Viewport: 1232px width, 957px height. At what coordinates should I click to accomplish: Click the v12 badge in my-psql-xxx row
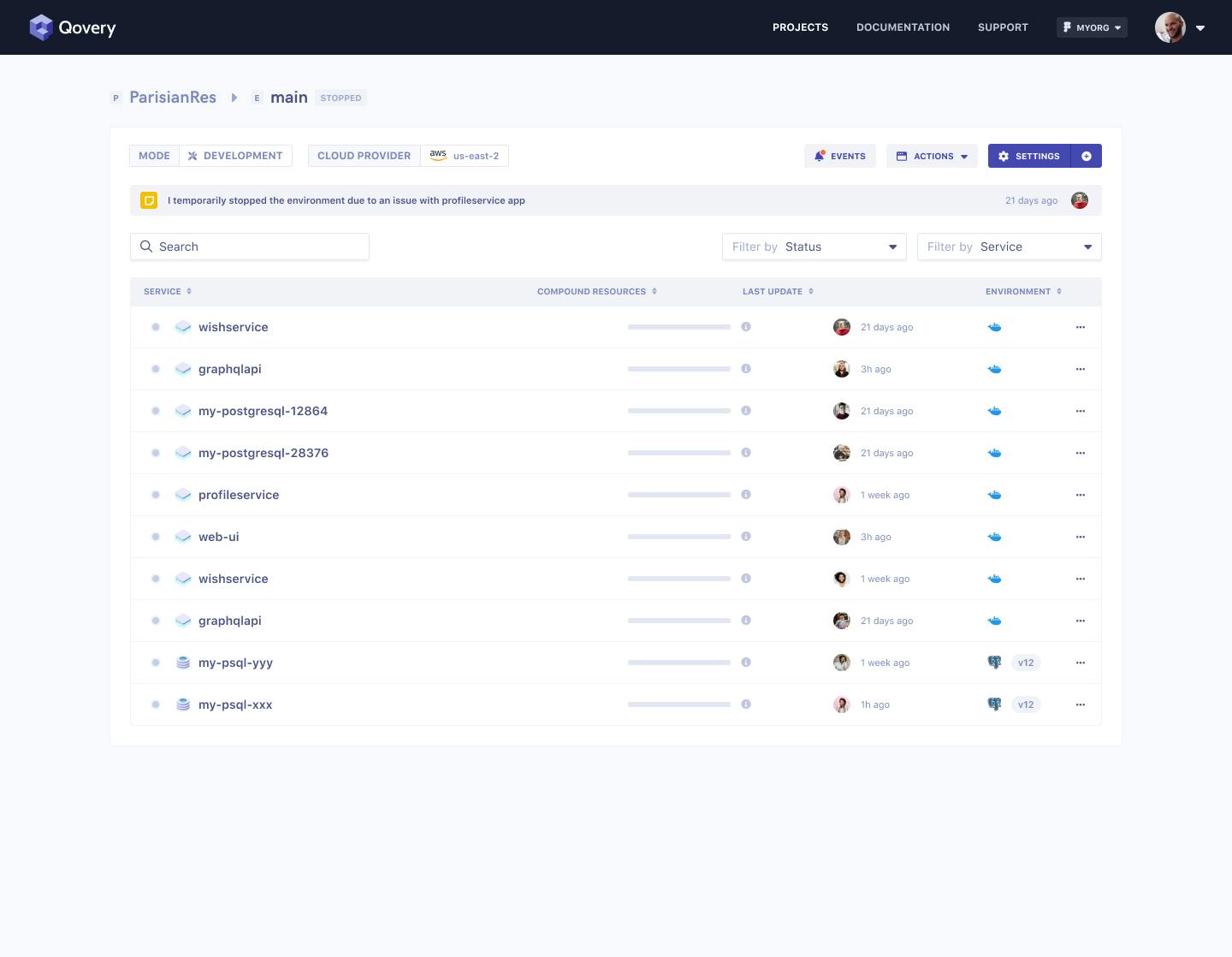[1026, 704]
